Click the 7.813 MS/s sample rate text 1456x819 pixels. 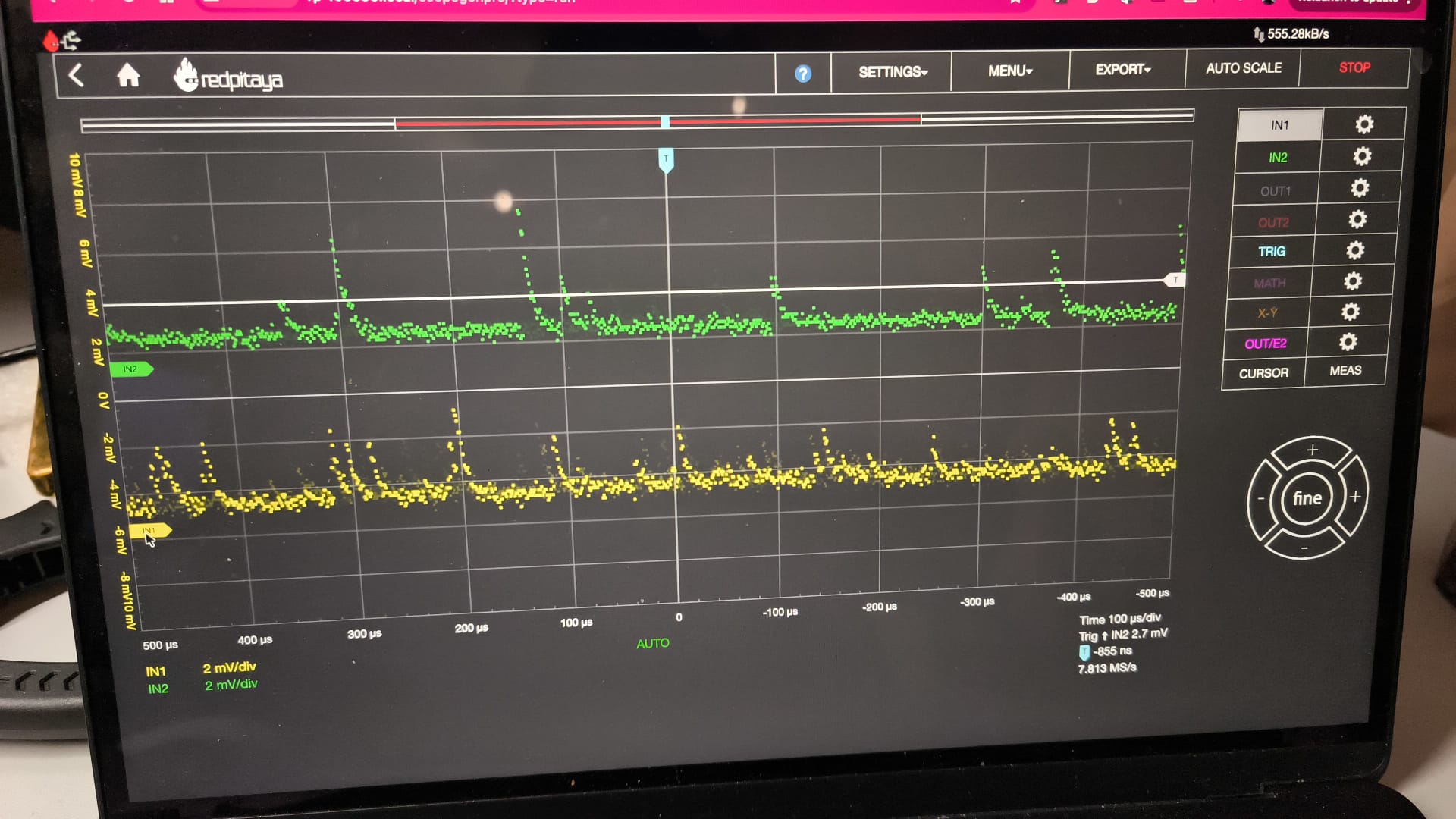tap(1107, 668)
